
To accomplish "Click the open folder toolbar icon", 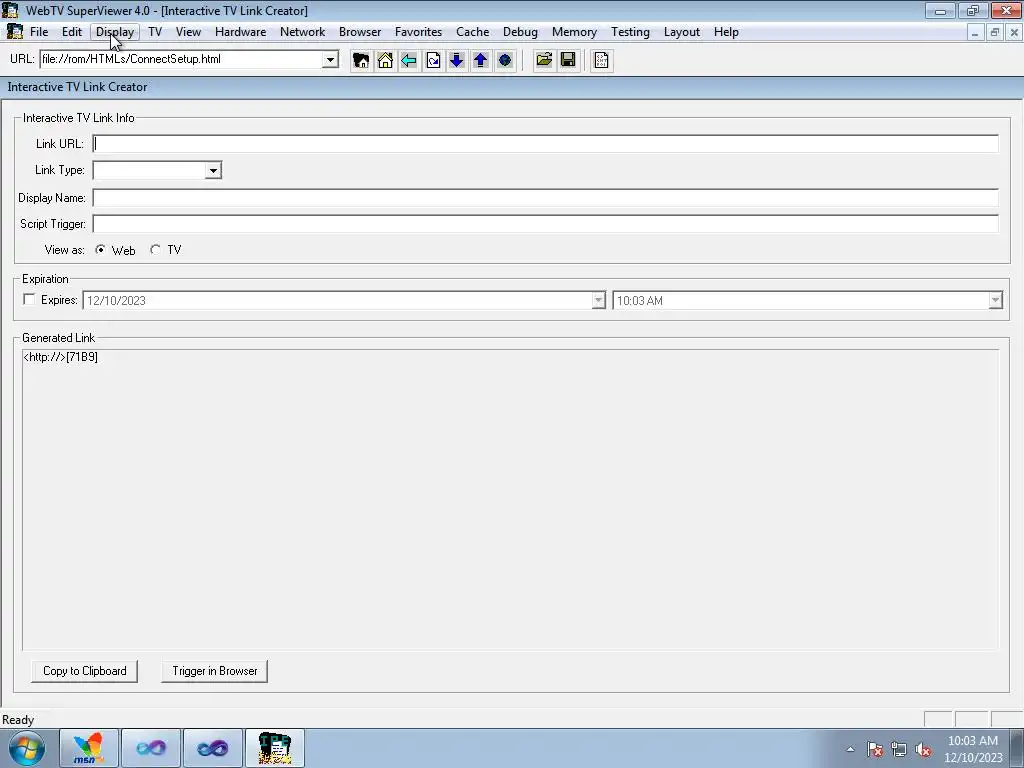I will coord(543,61).
